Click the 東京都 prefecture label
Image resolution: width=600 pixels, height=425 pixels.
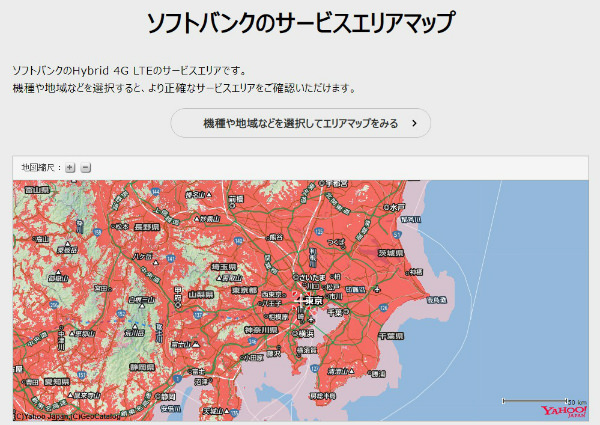[245, 290]
